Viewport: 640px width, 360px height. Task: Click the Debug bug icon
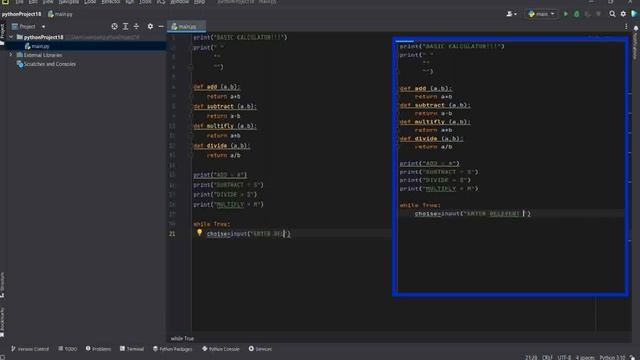pyautogui.click(x=577, y=14)
